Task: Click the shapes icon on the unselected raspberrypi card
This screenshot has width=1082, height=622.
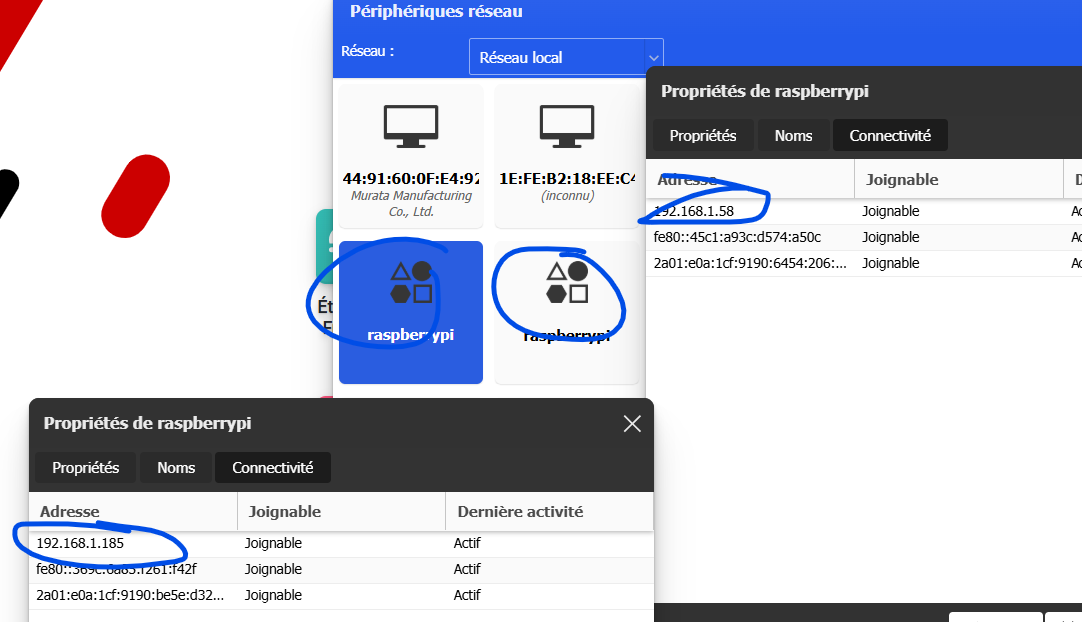Action: coord(567,282)
